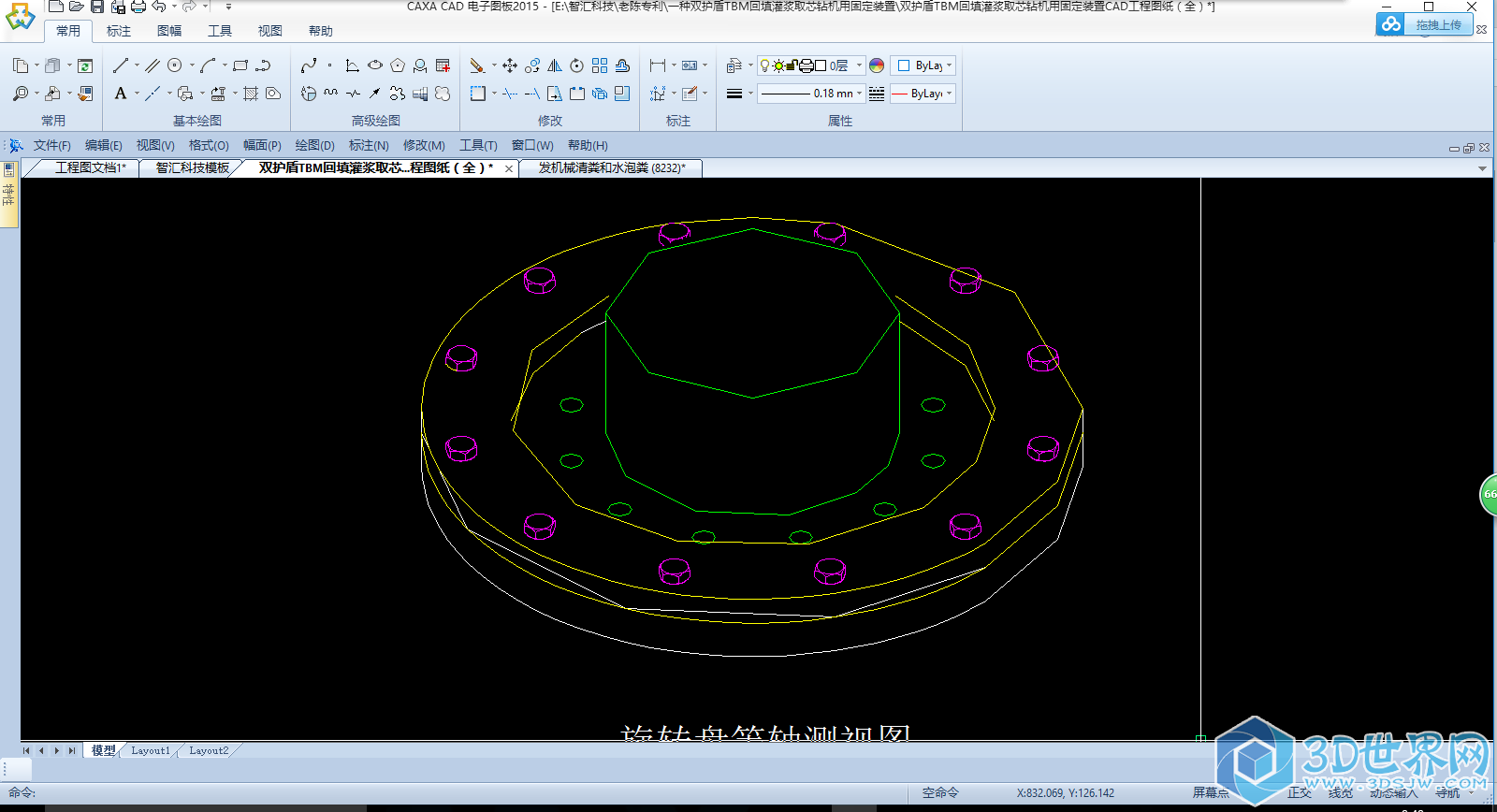Click the Linear dimension tool
Image resolution: width=1497 pixels, height=812 pixels.
coord(658,65)
